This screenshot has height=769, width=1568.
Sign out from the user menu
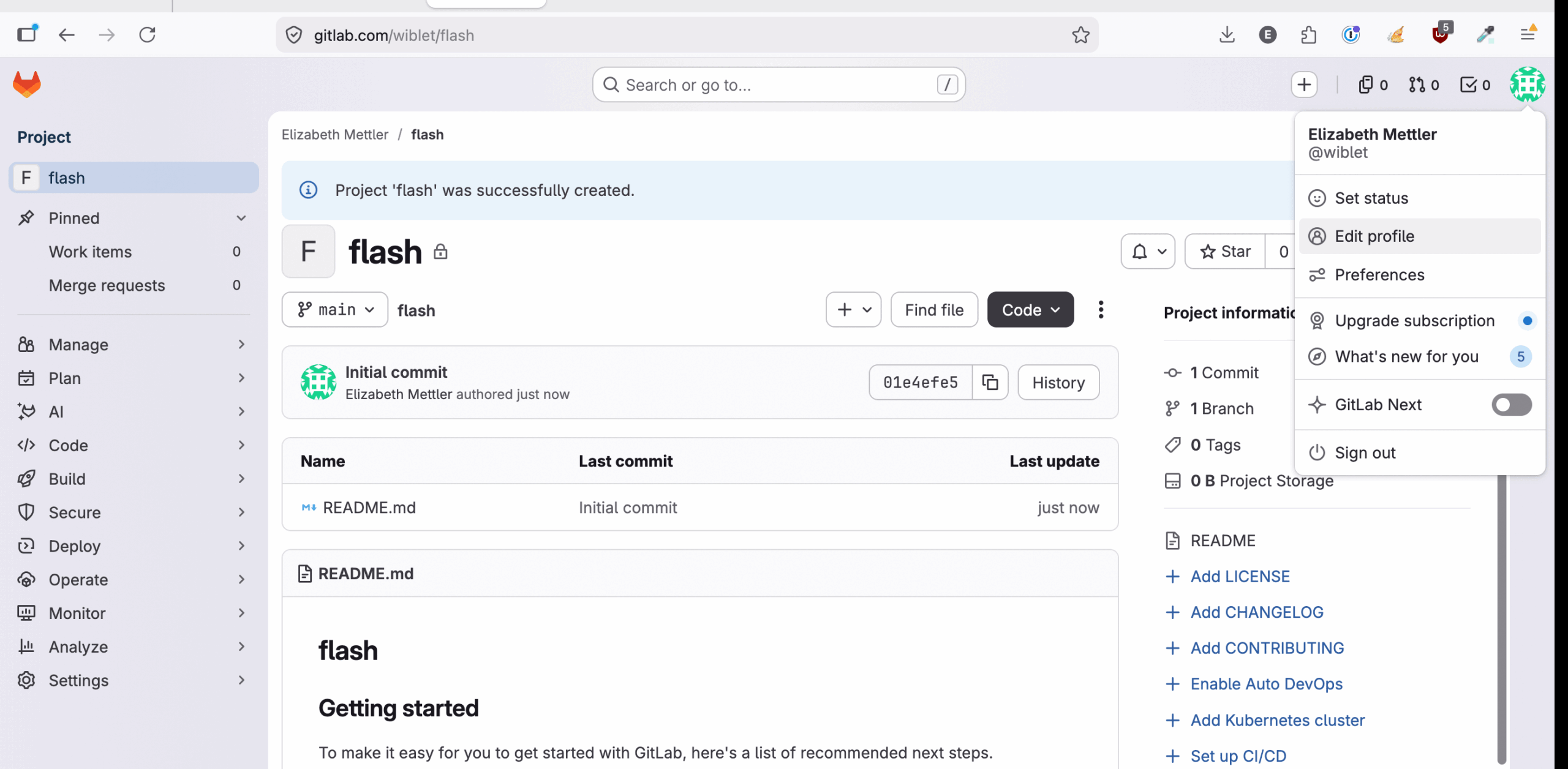1420,453
